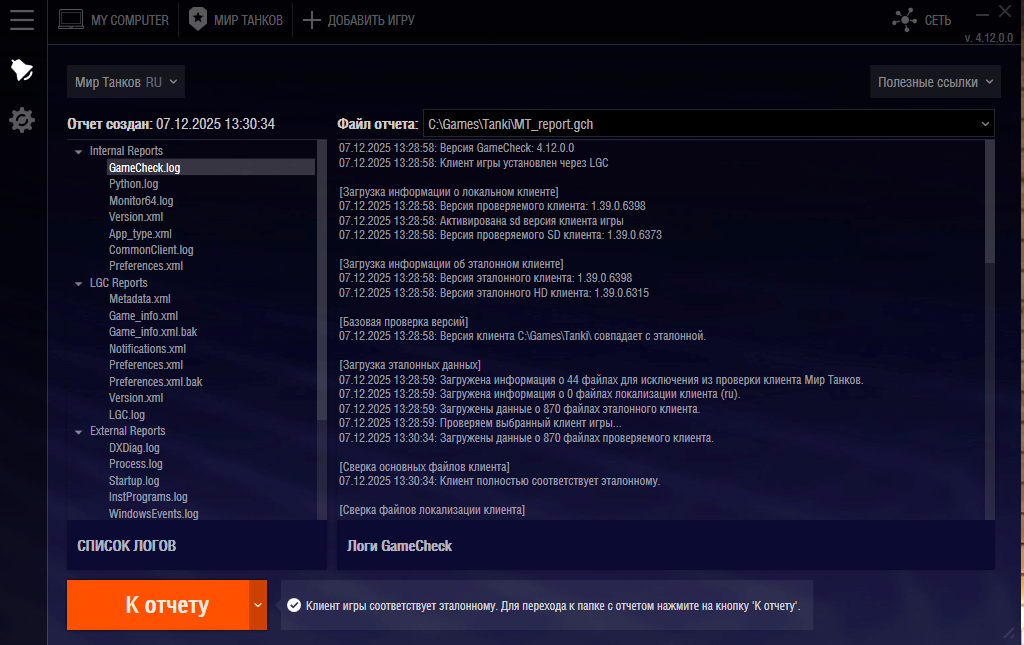Click the plus icon for Добавить игру

pos(312,20)
